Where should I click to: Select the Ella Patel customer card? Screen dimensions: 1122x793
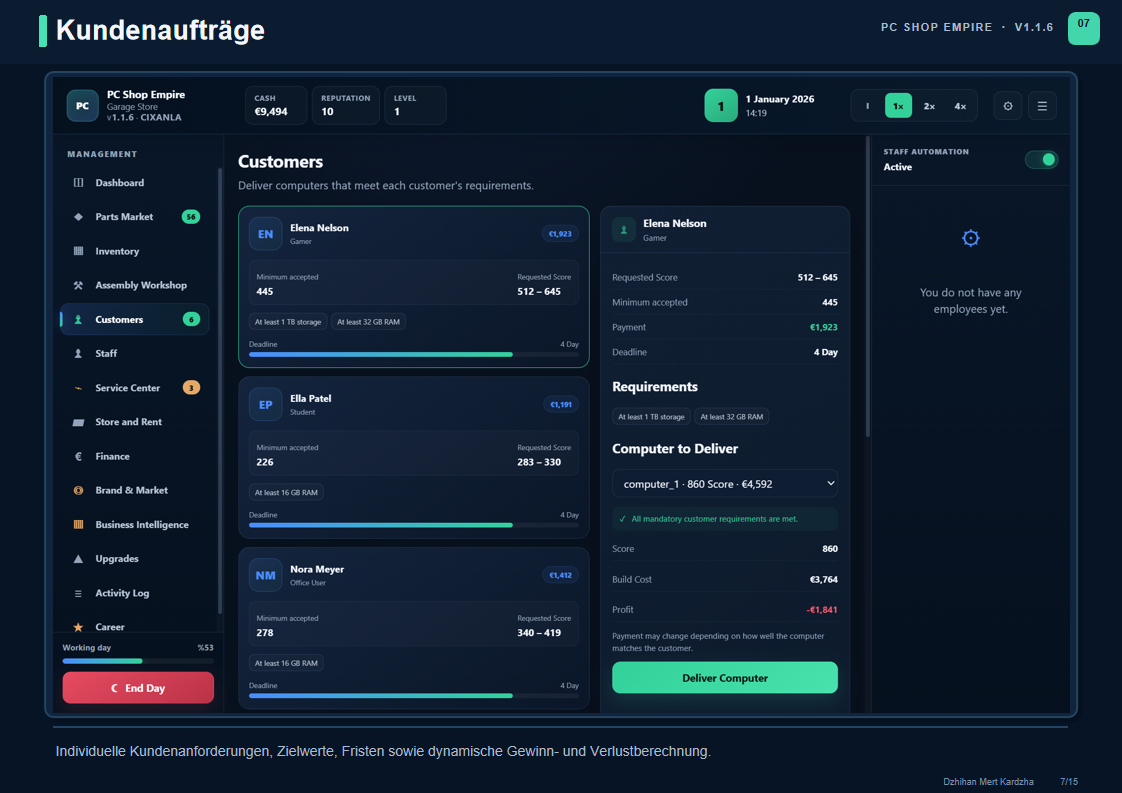click(x=414, y=457)
